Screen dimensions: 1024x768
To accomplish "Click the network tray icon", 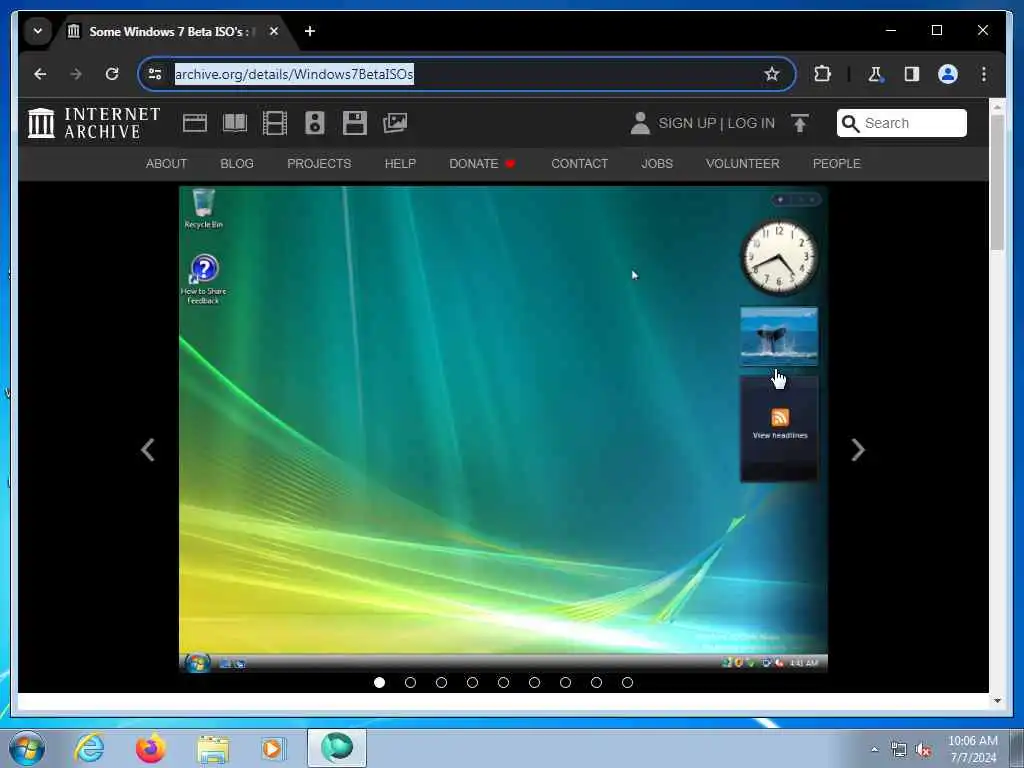I will point(899,750).
